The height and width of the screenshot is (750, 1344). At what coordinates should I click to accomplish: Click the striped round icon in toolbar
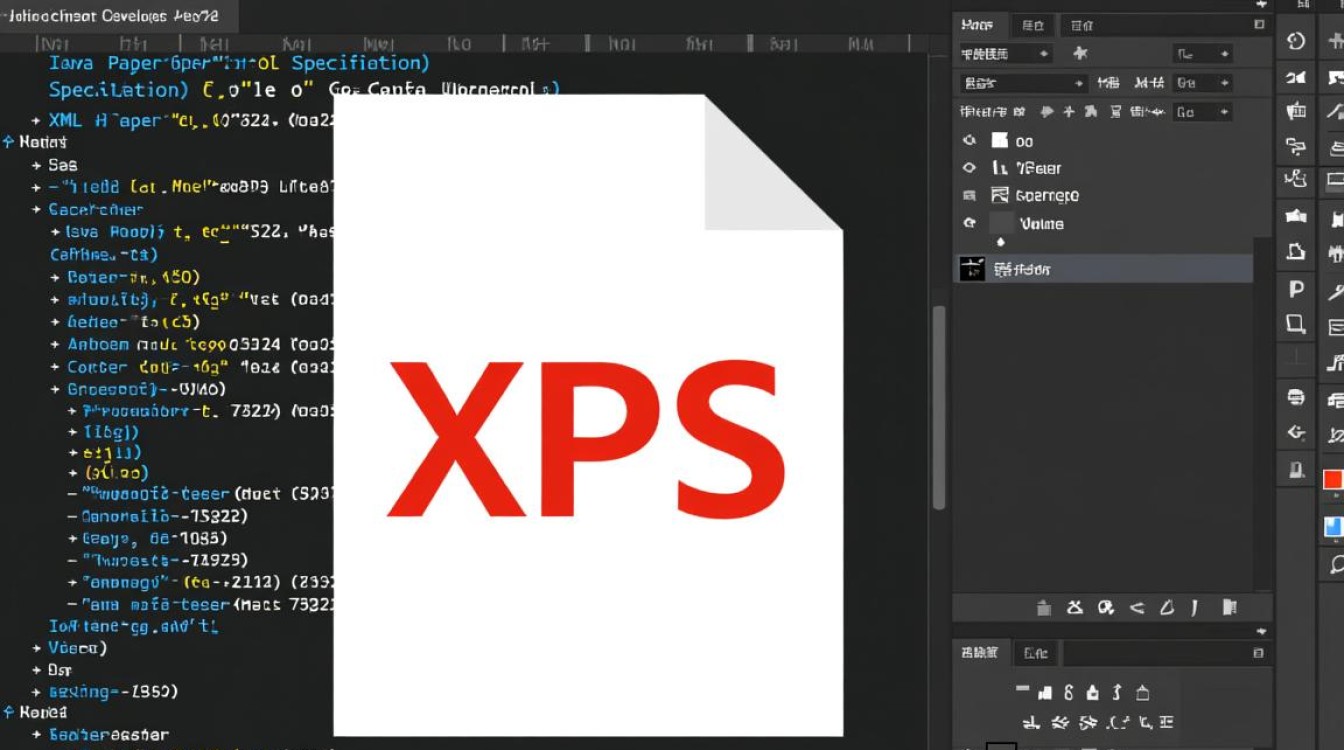coord(1296,397)
